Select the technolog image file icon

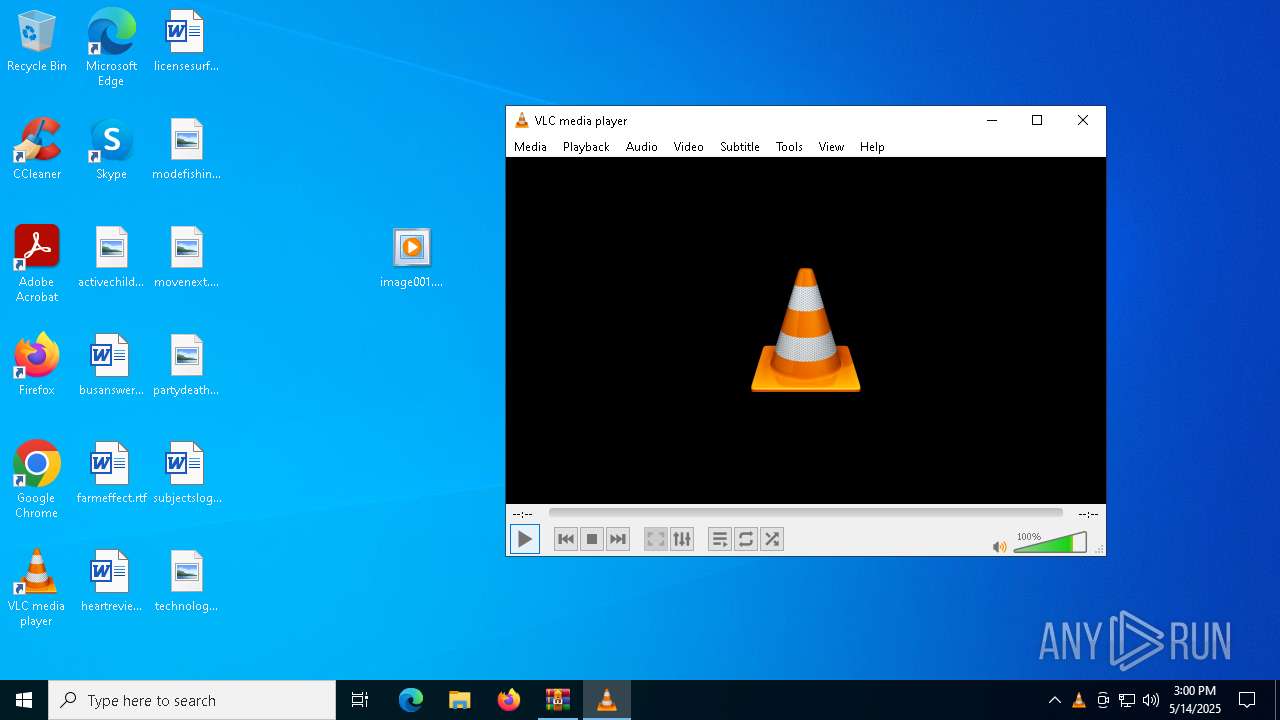186,581
